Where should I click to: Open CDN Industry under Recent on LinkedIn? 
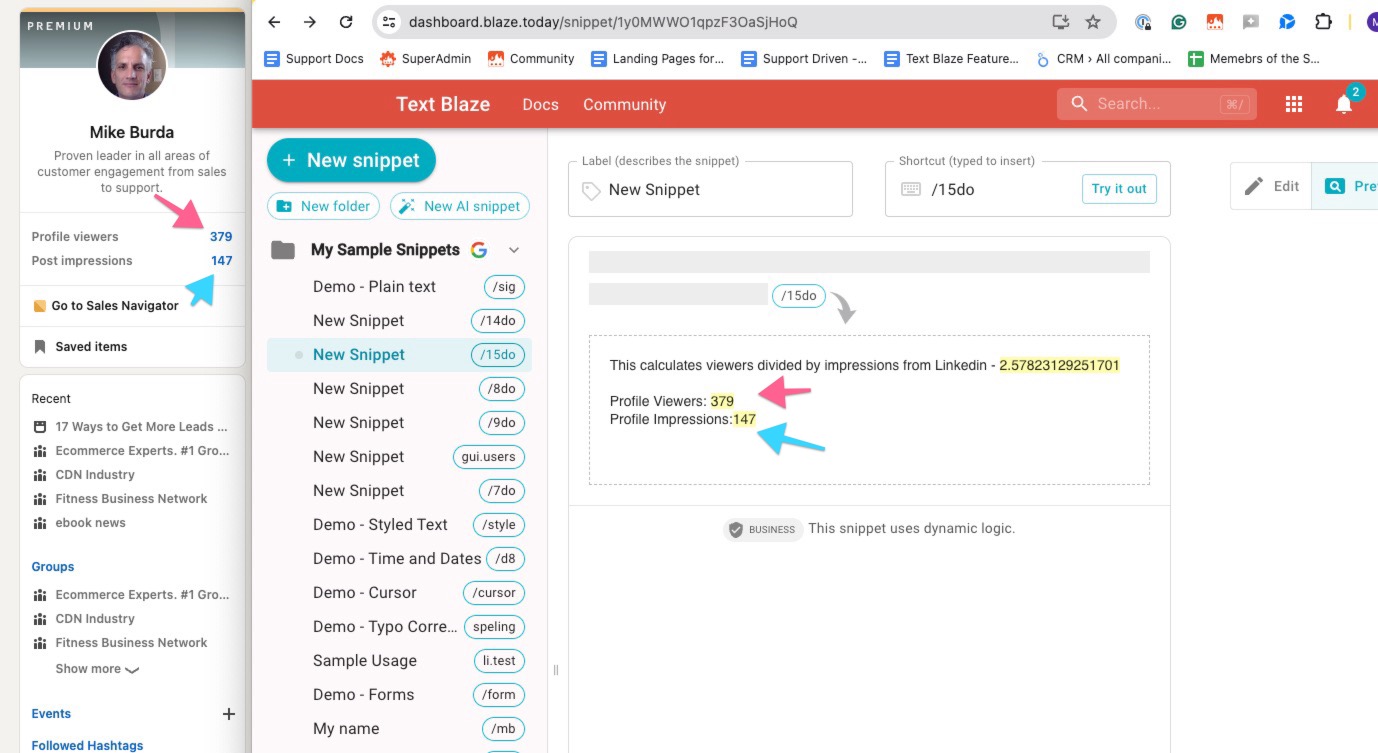pyautogui.click(x=84, y=475)
